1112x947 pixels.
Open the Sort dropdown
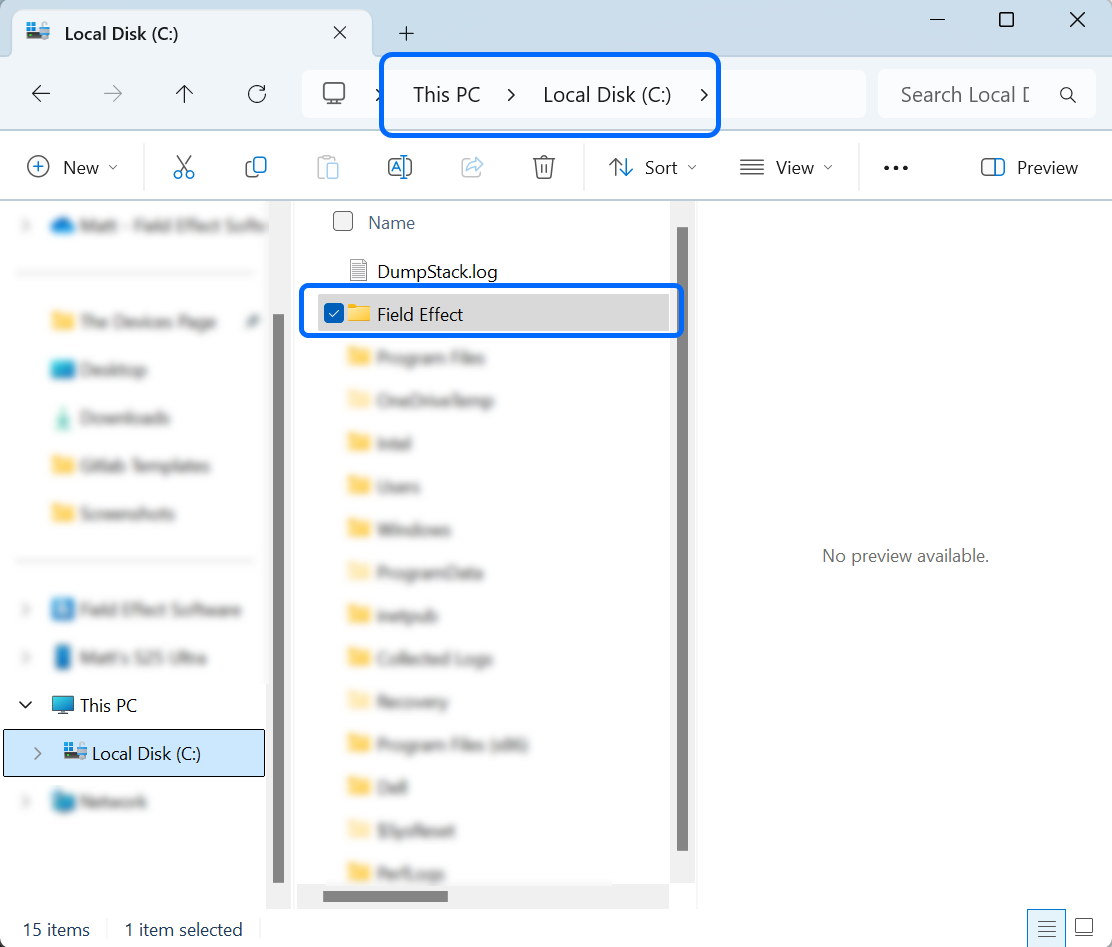652,167
